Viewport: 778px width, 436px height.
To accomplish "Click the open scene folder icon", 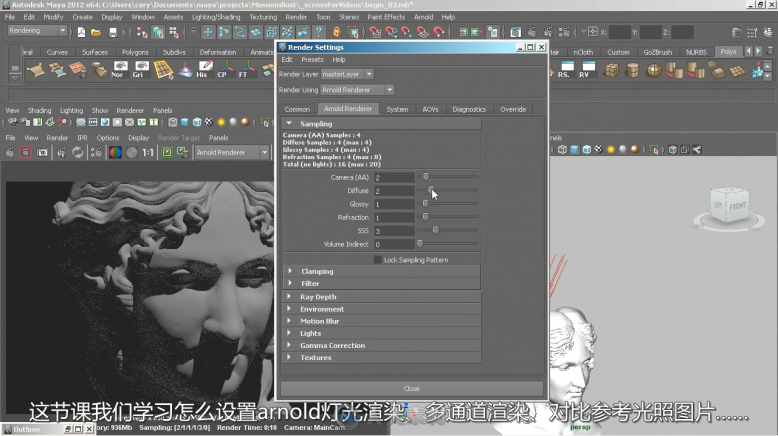I will (x=96, y=33).
